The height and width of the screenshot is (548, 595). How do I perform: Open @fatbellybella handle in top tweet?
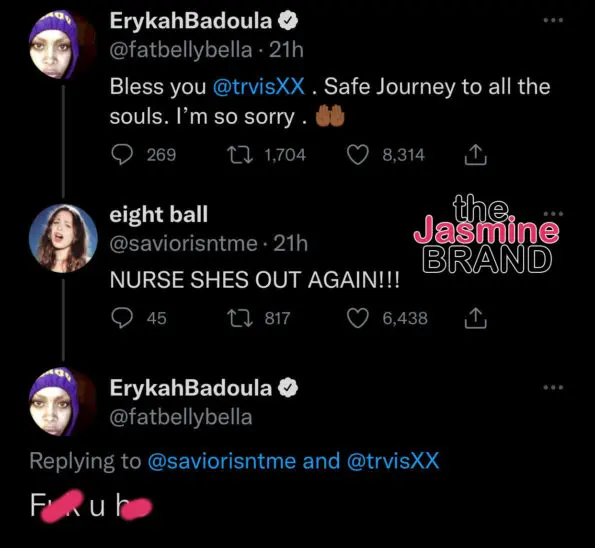181,50
